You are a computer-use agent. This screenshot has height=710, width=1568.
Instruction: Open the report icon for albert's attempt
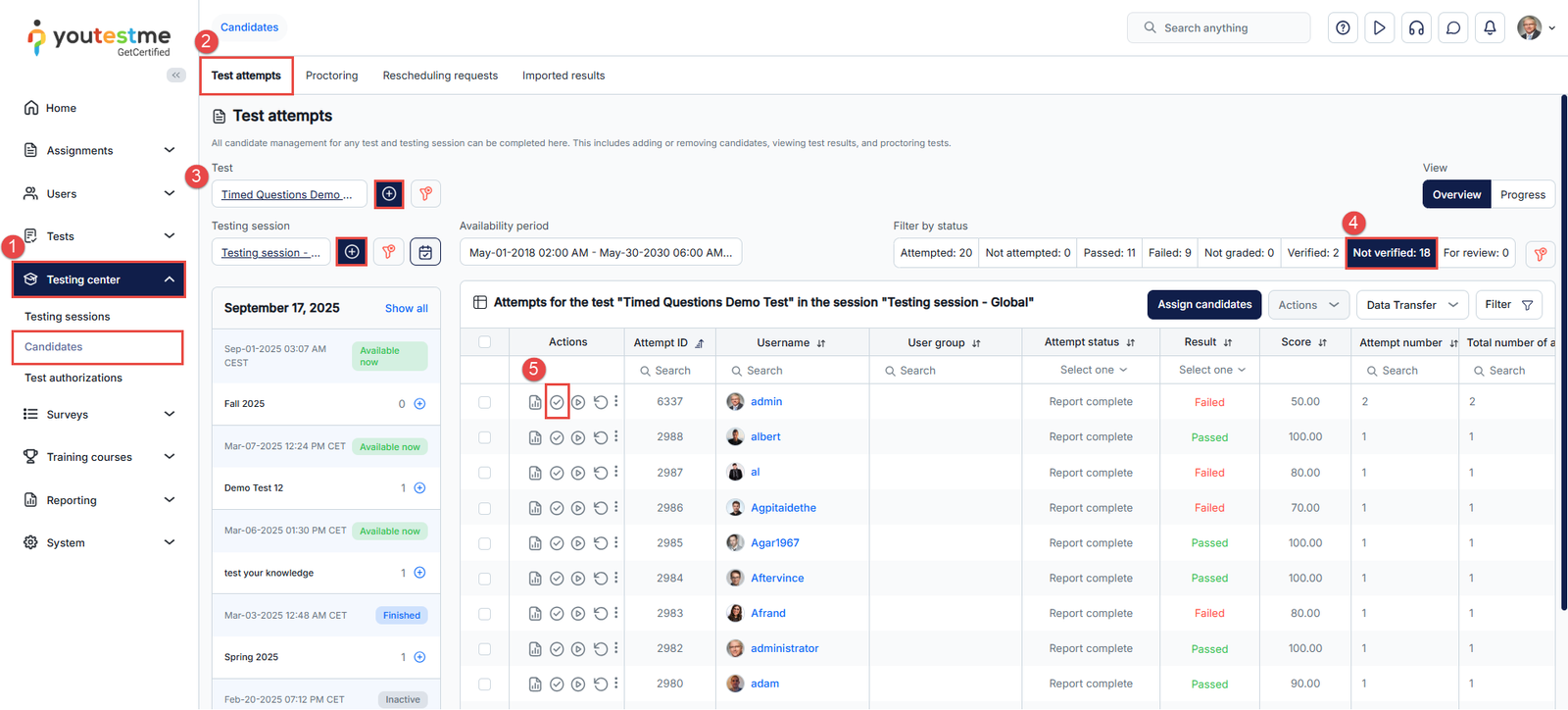coord(535,437)
